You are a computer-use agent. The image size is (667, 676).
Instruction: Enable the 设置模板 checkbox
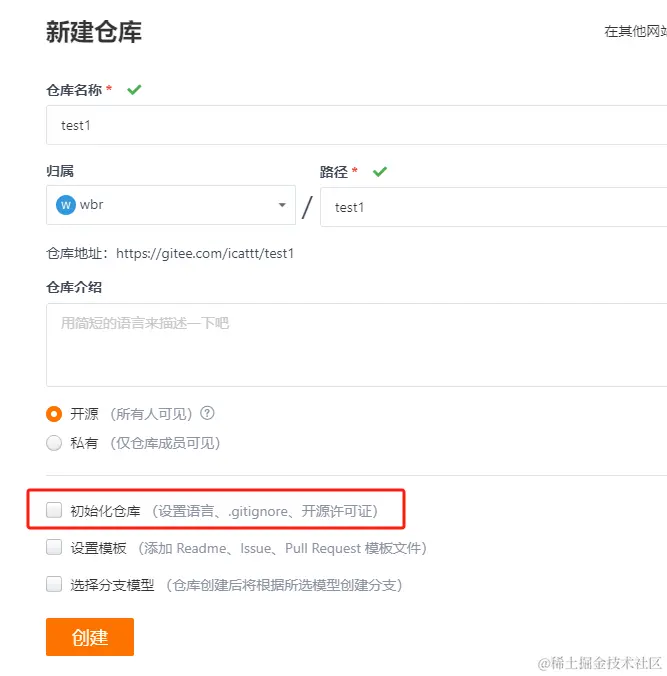[x=54, y=547]
